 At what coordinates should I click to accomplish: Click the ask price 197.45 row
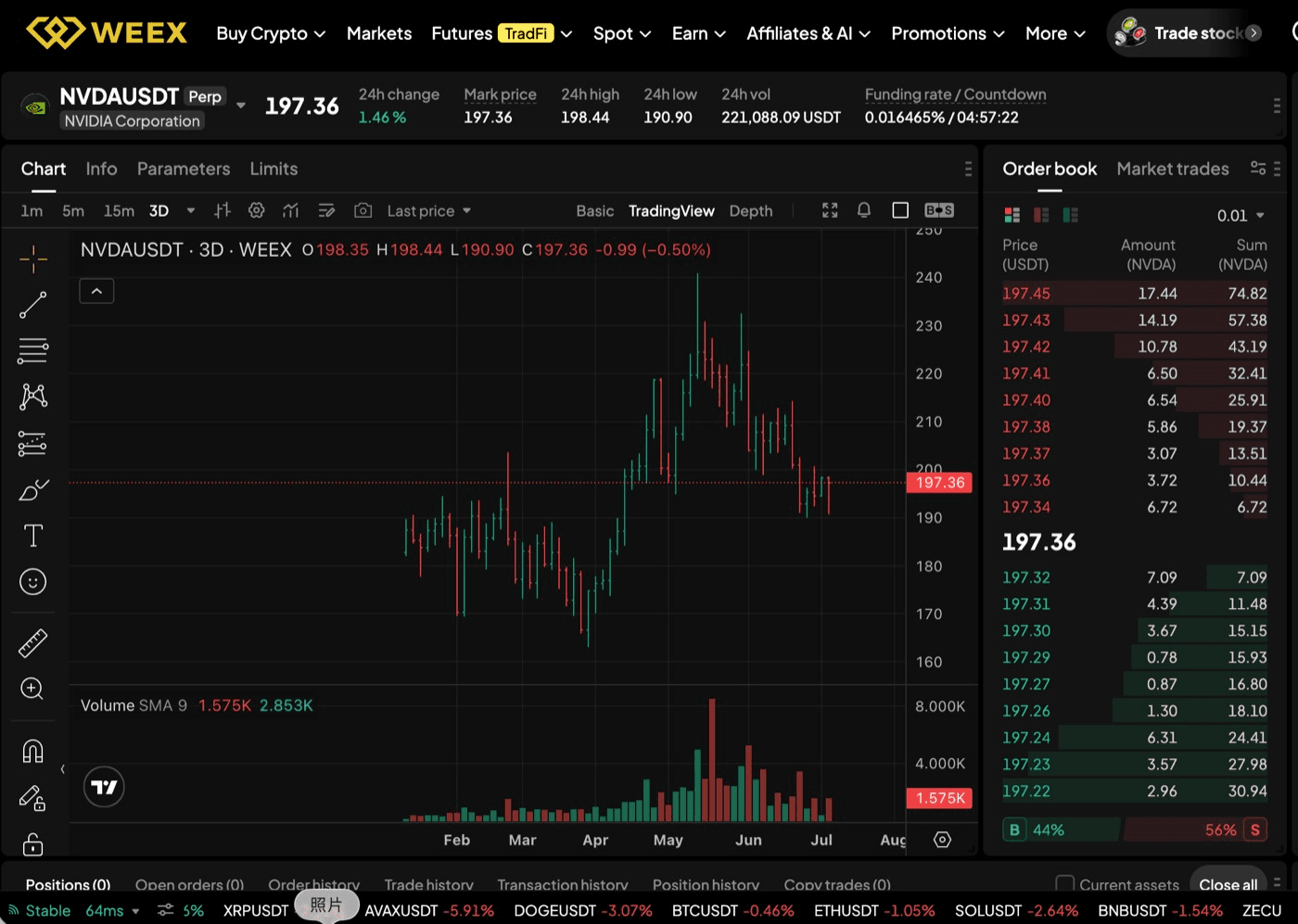point(1135,293)
